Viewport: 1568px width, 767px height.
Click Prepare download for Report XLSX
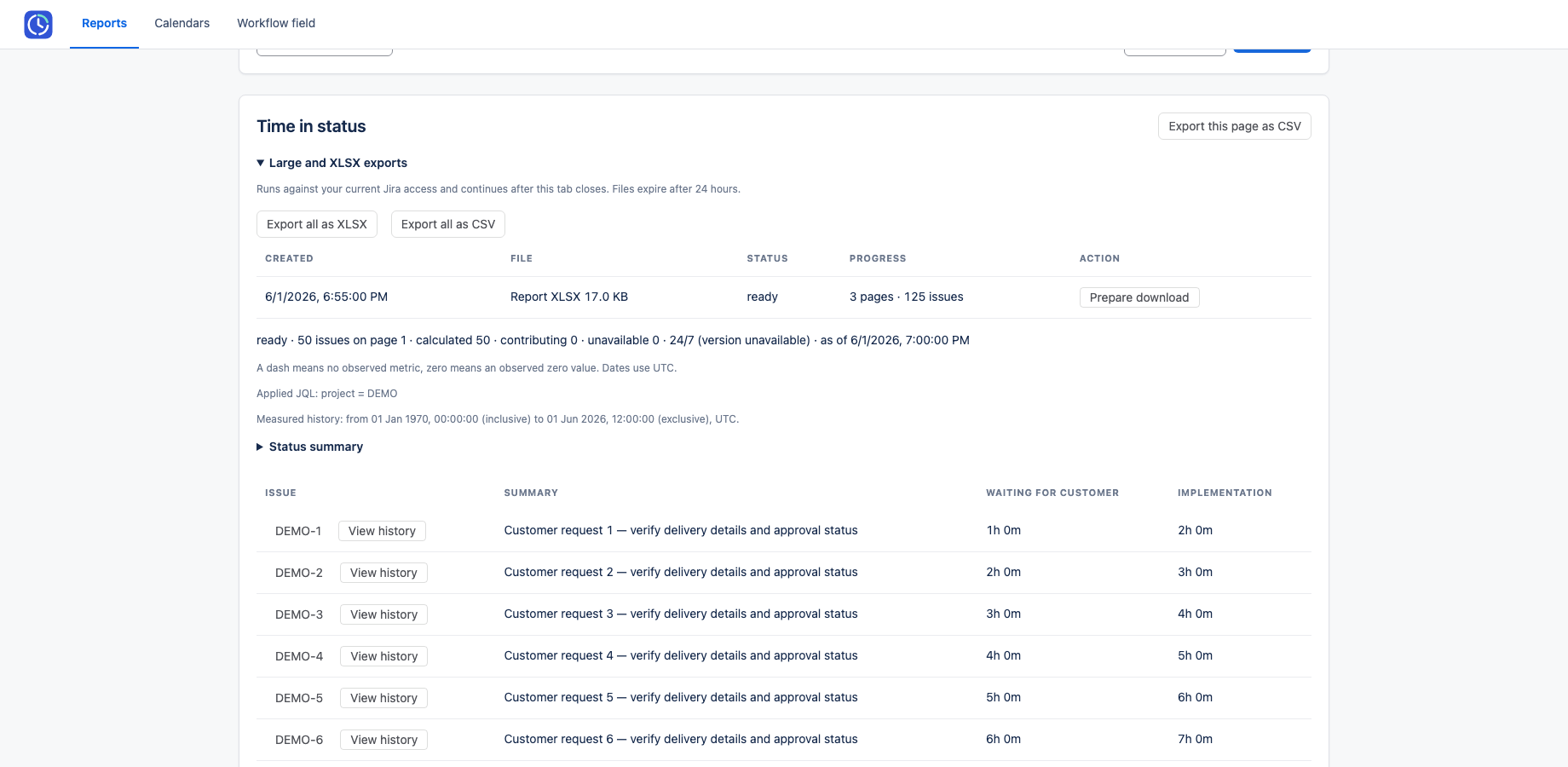click(x=1139, y=297)
